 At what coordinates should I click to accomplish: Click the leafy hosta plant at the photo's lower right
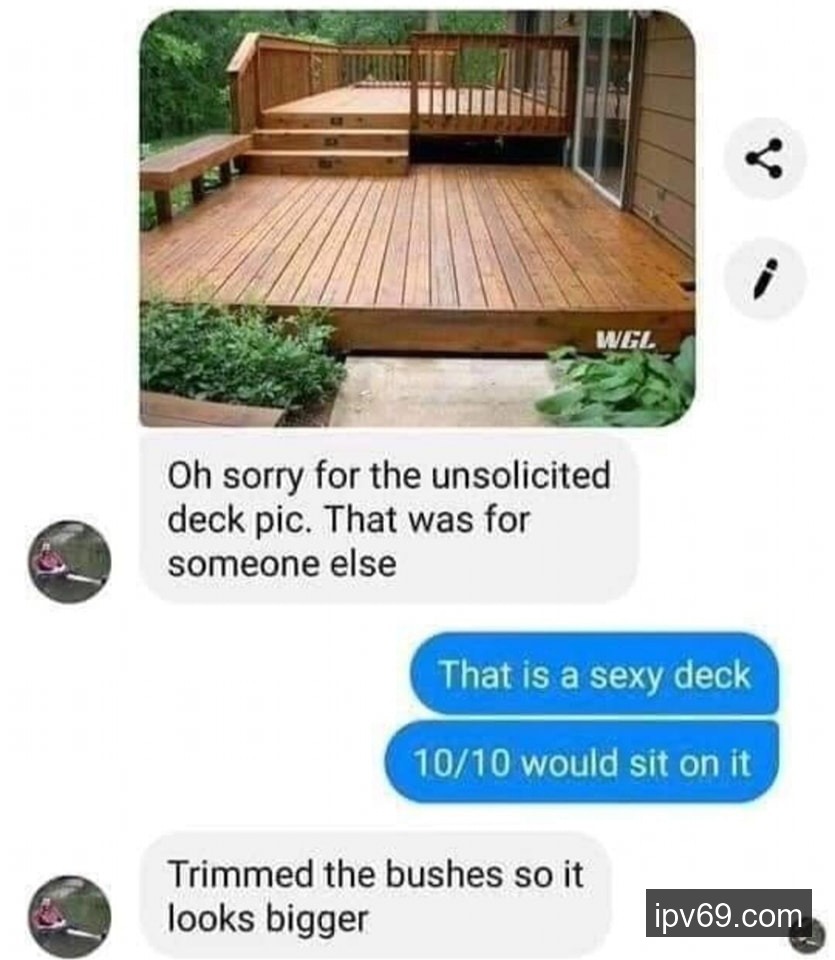(618, 386)
